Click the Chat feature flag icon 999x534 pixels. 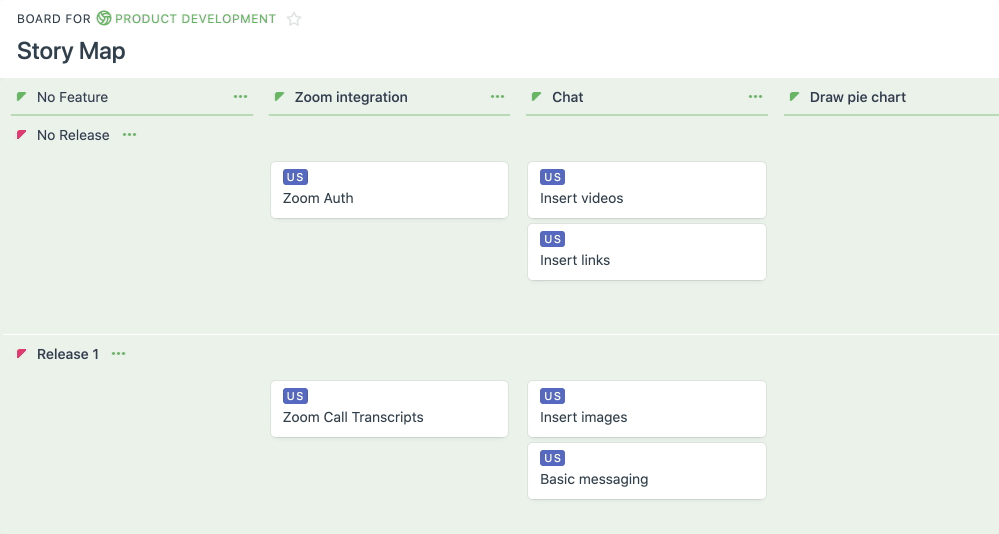(537, 97)
